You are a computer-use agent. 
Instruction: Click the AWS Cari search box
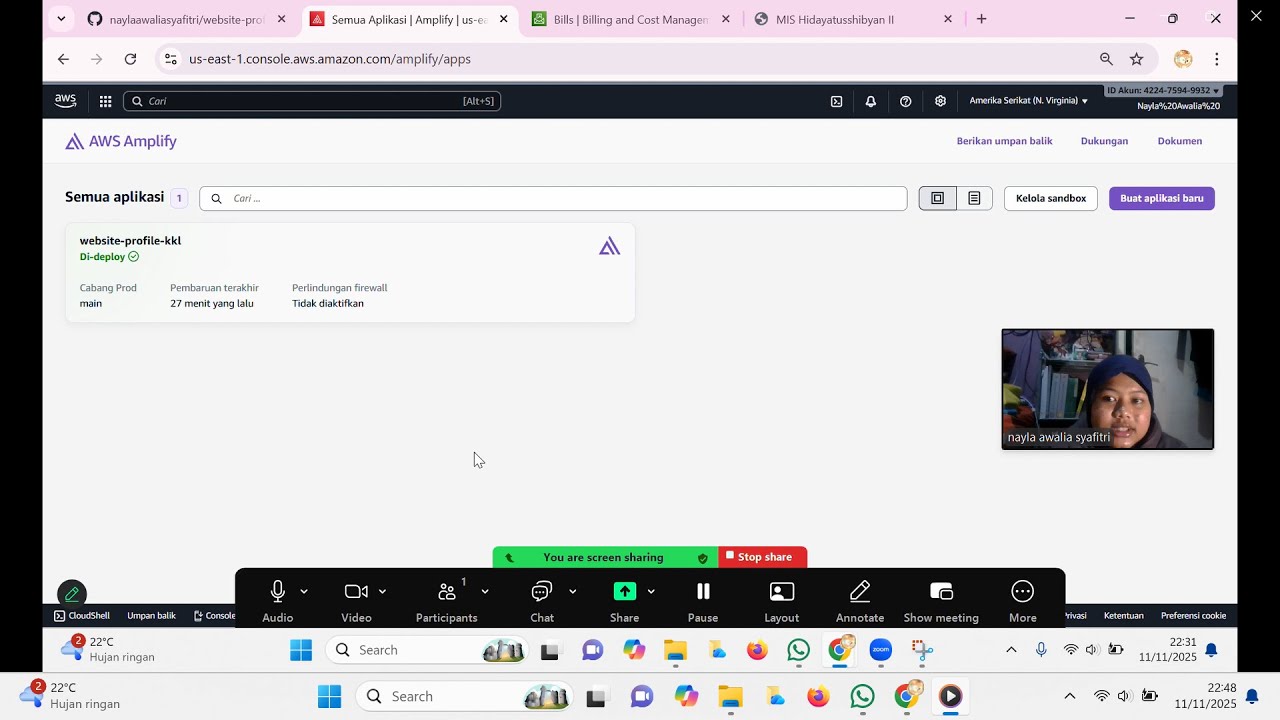pos(312,101)
